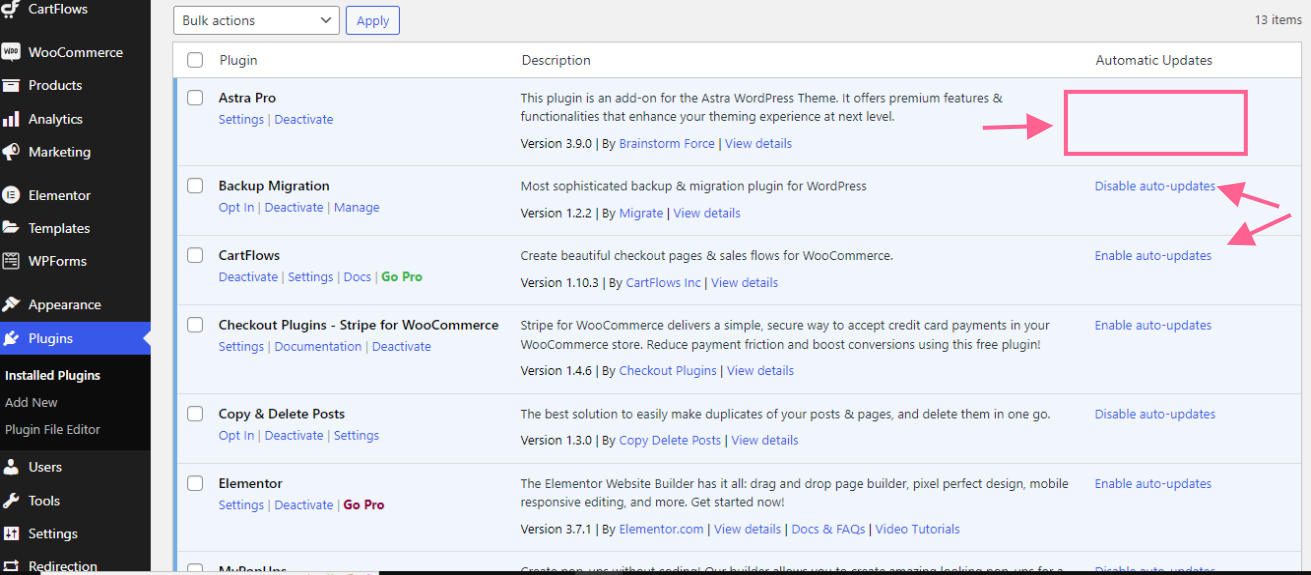This screenshot has width=1311, height=575.
Task: View details for Elementor plugin
Action: click(x=747, y=529)
